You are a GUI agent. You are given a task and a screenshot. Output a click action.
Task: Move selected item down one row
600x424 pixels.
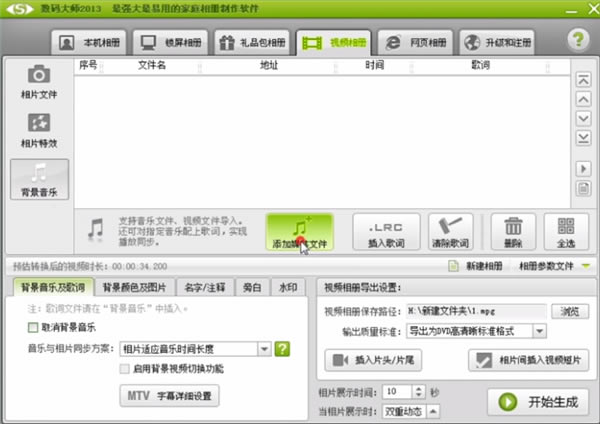coord(583,119)
